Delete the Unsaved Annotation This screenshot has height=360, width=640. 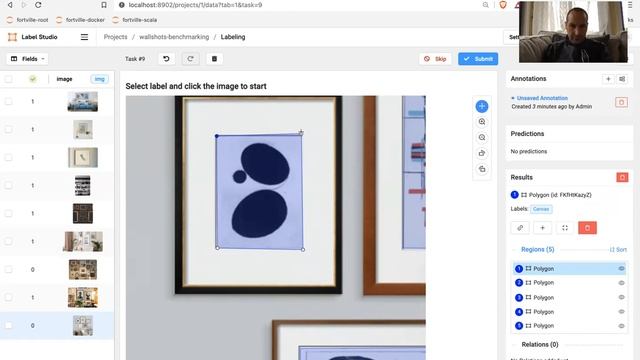coord(621,102)
